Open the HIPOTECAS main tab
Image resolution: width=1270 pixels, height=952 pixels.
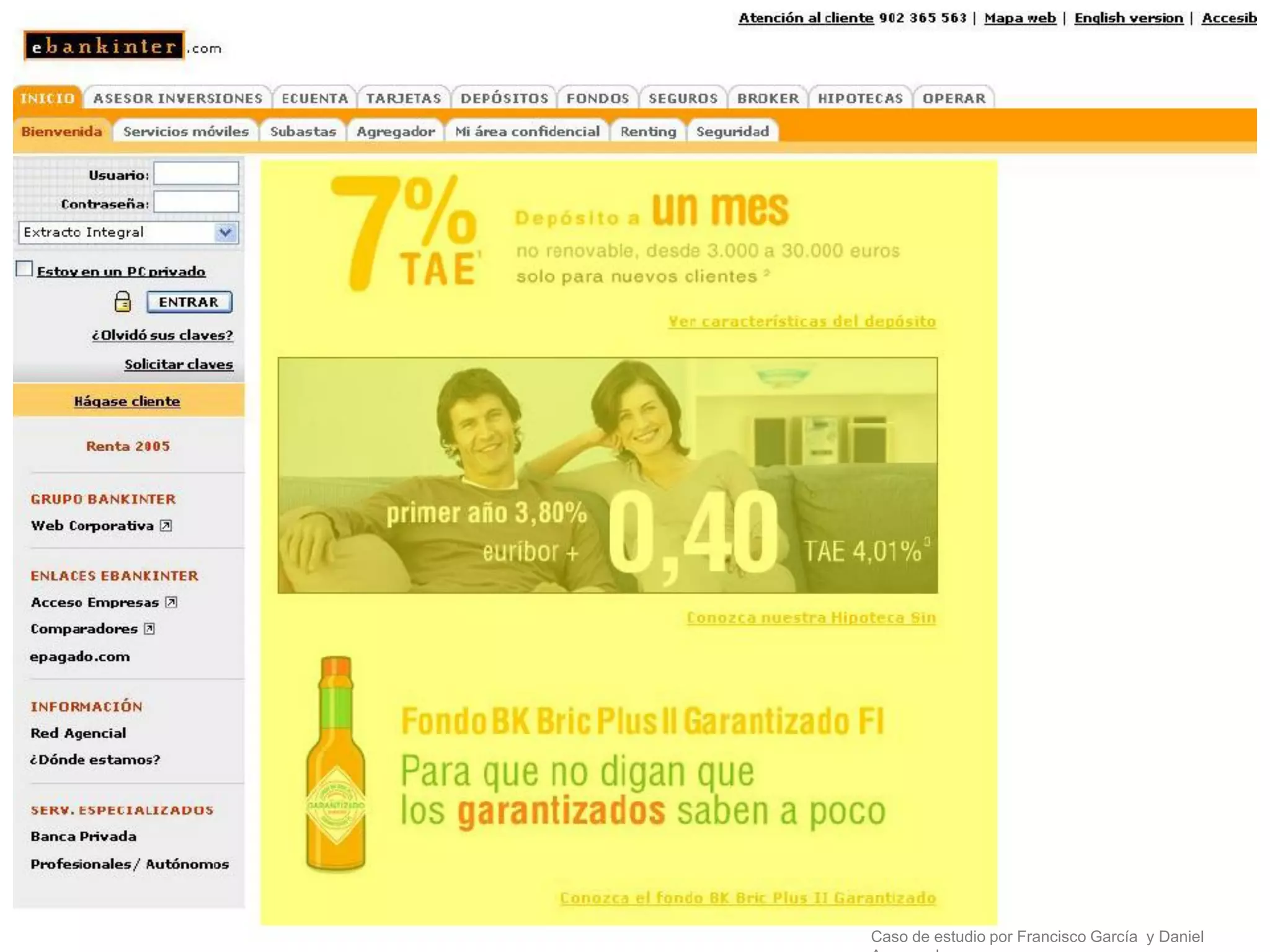click(x=860, y=98)
